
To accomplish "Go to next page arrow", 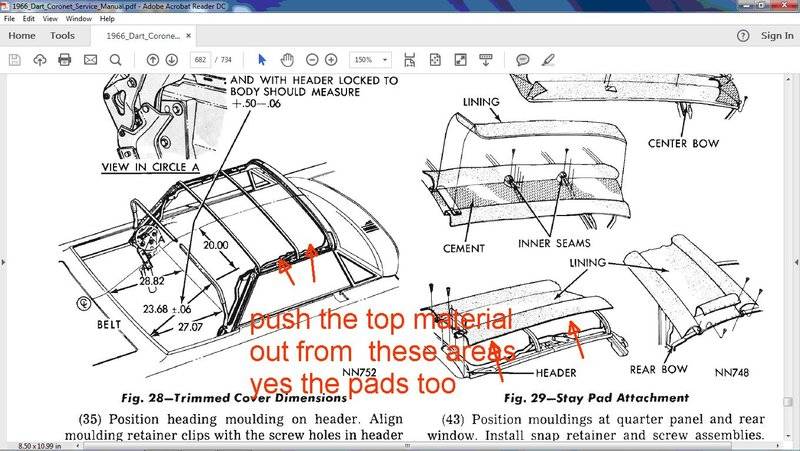I will pyautogui.click(x=172, y=60).
